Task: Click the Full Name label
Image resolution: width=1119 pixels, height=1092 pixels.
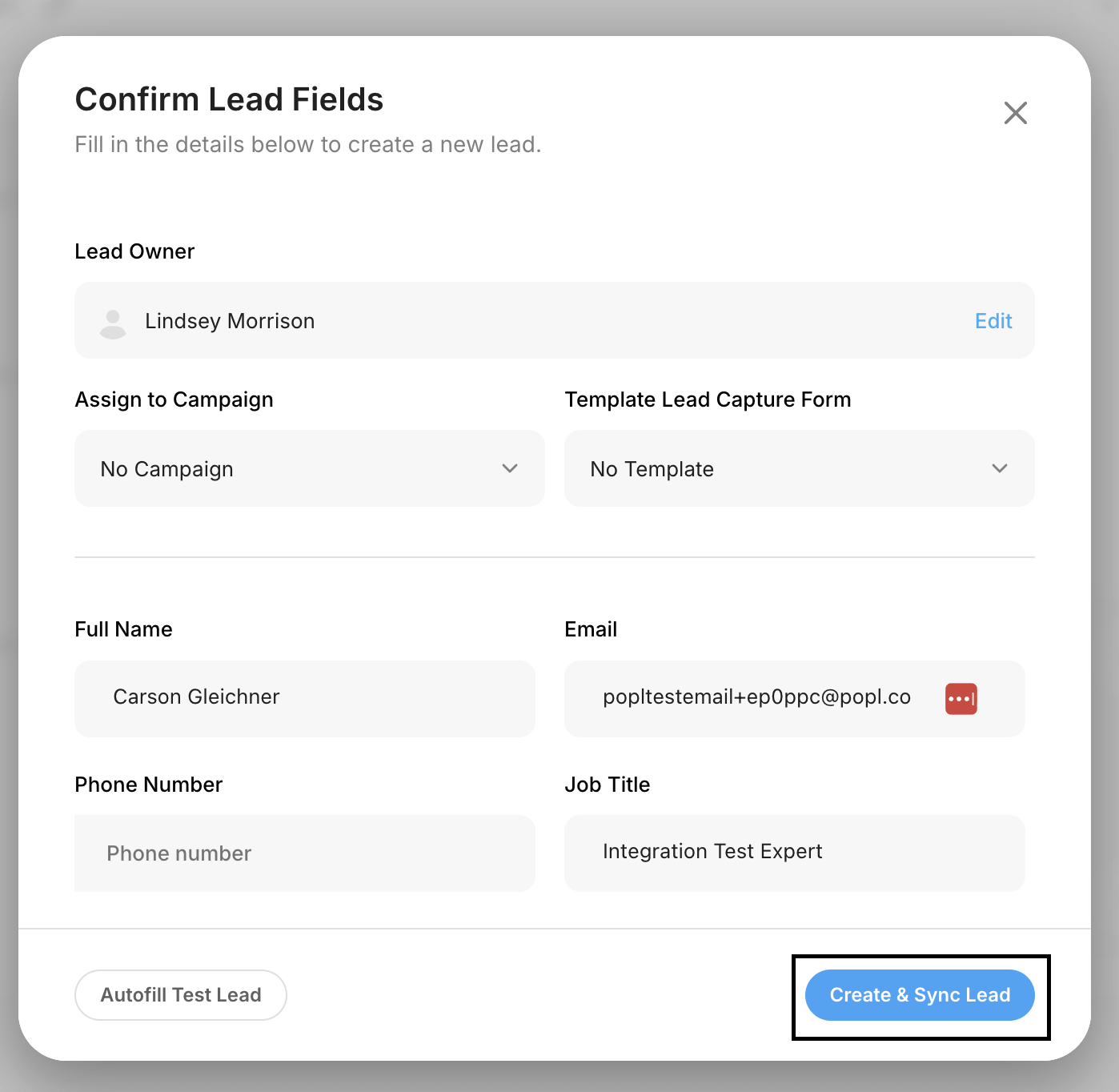Action: click(x=123, y=629)
